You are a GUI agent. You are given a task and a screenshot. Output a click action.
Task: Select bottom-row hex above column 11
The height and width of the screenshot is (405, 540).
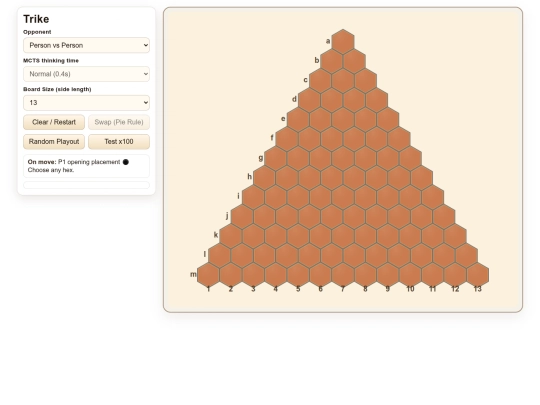433,275
